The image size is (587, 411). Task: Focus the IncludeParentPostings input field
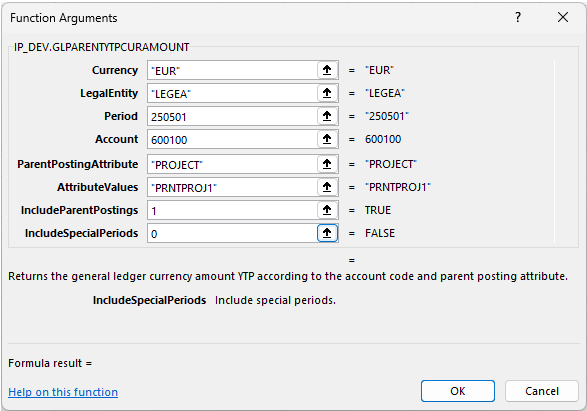coord(232,210)
